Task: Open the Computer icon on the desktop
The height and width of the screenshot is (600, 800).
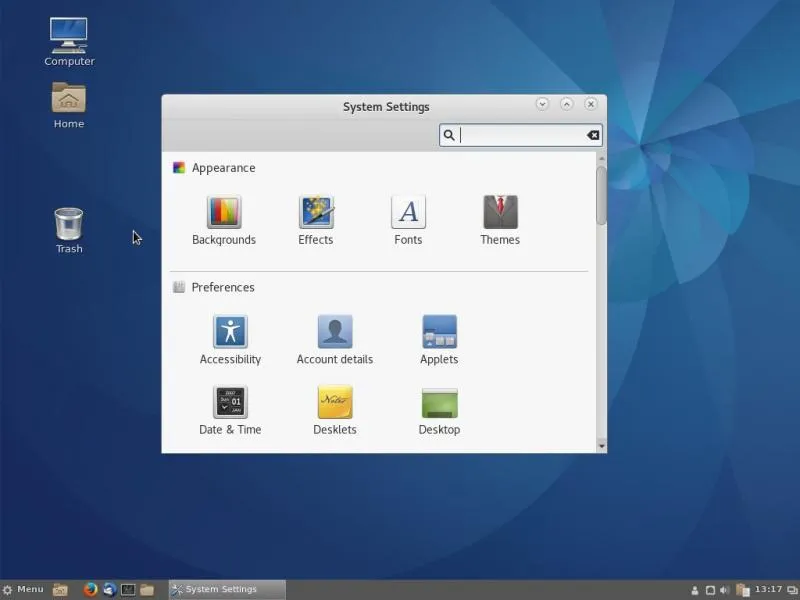Action: [68, 35]
